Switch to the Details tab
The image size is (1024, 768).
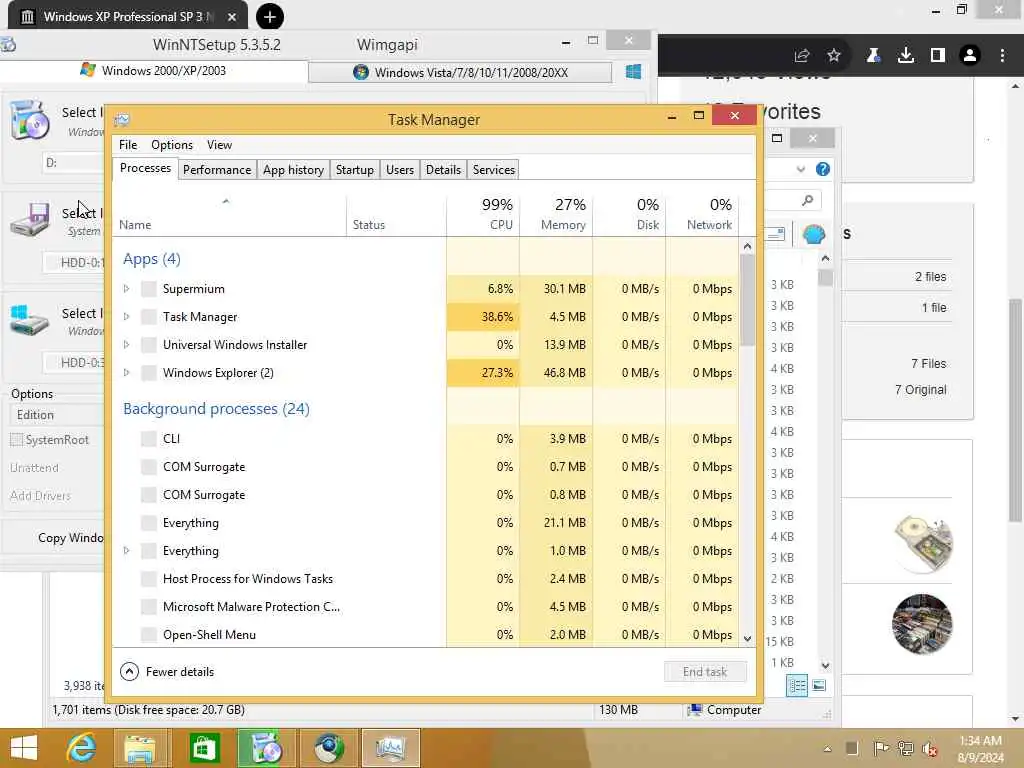point(443,170)
